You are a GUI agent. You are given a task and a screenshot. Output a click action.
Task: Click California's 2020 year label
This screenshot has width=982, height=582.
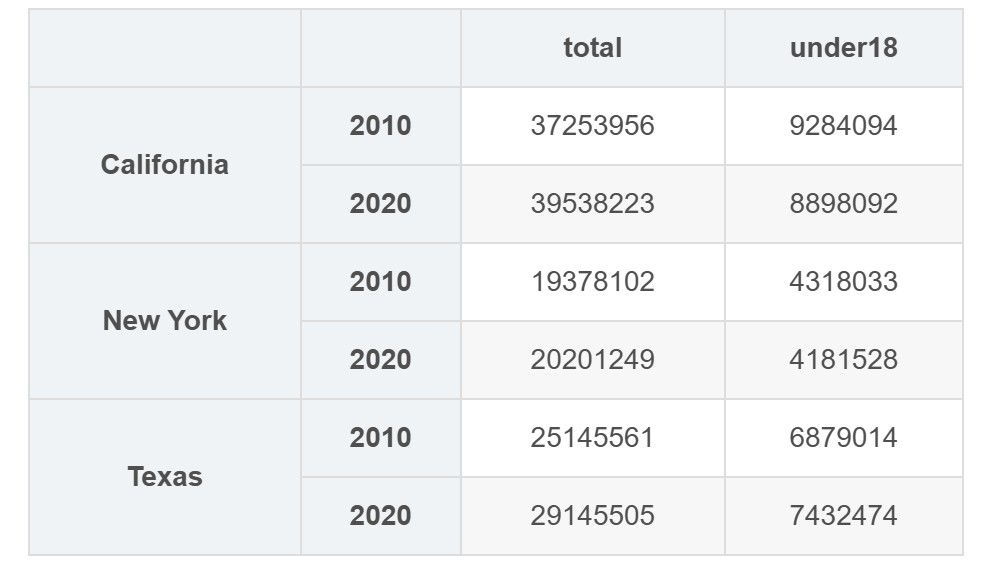point(380,204)
